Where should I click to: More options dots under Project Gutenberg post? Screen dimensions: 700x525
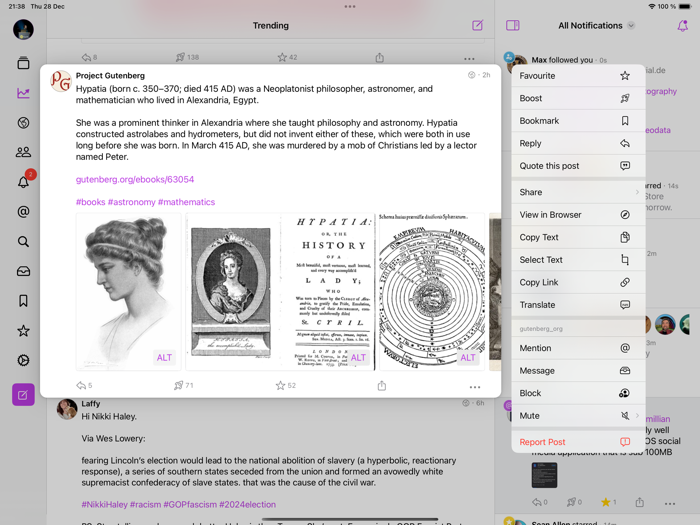(x=475, y=387)
